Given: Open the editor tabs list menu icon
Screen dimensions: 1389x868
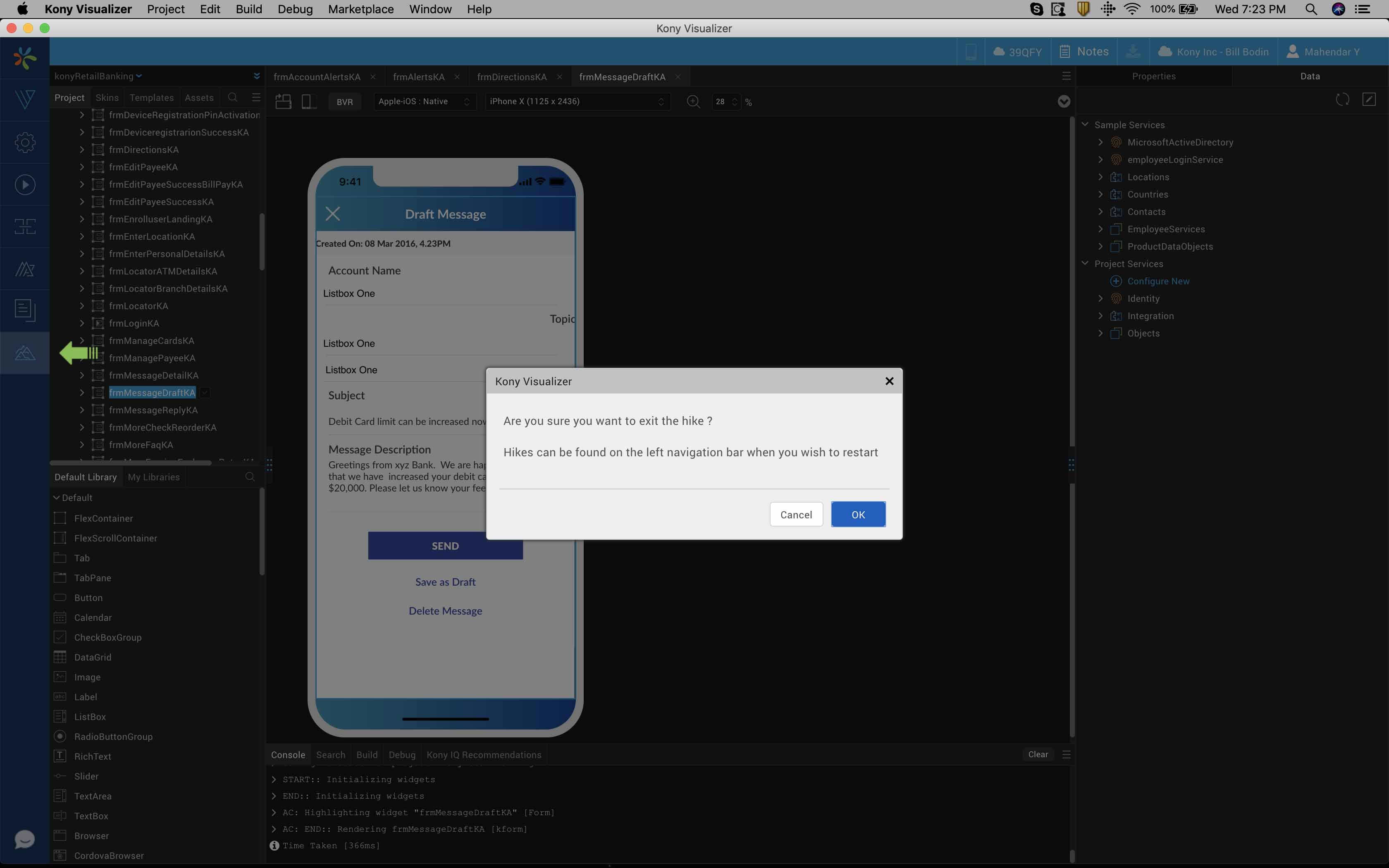Looking at the screenshot, I should (1066, 76).
